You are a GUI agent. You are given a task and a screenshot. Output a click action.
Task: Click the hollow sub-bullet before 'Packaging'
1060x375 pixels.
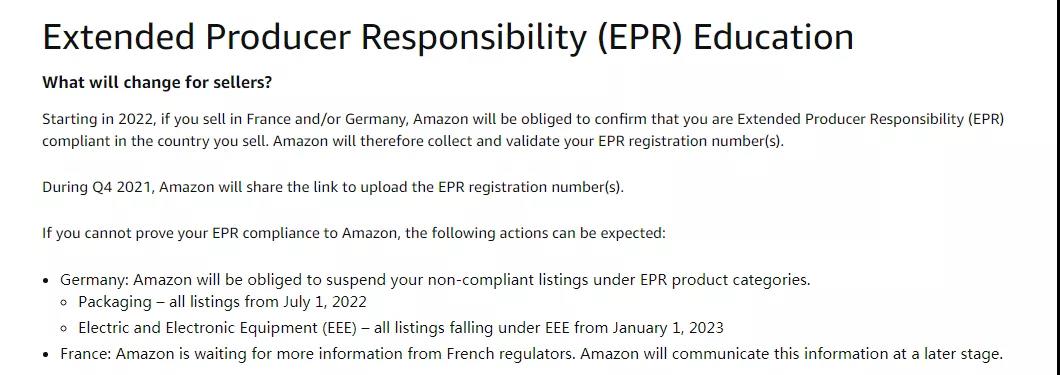click(x=64, y=303)
